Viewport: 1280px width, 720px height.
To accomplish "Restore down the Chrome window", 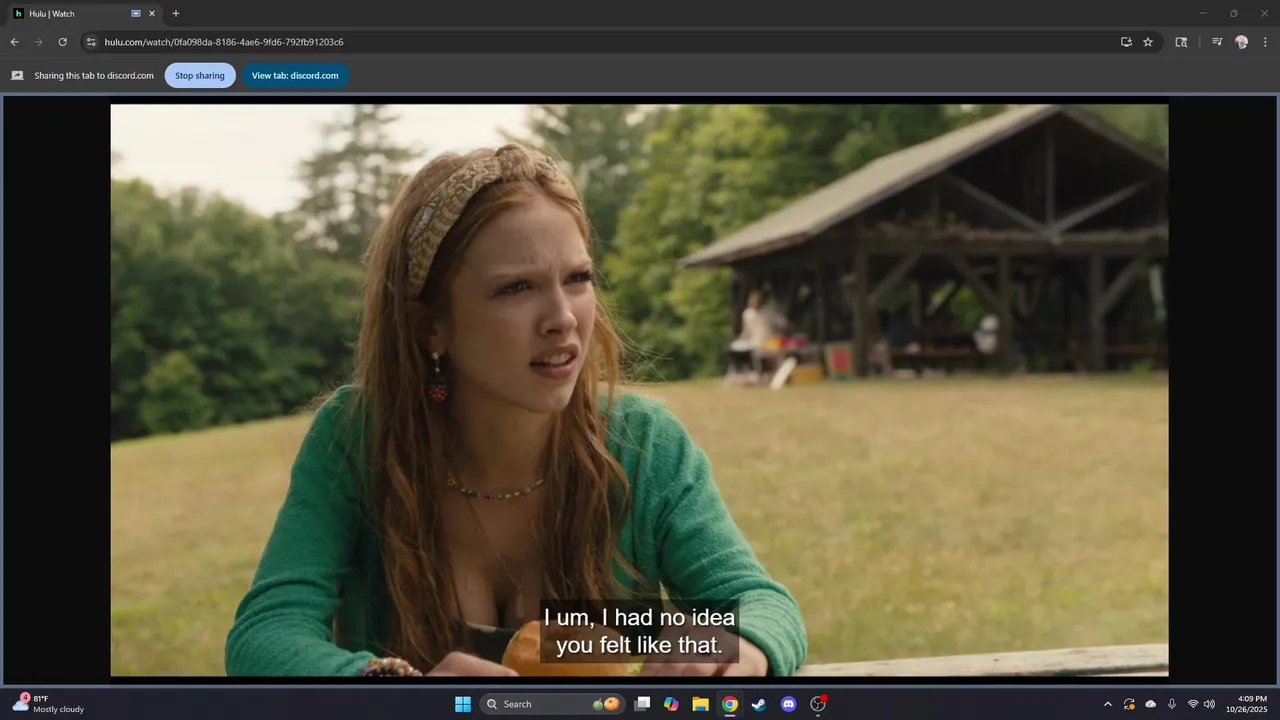I will [x=1233, y=13].
